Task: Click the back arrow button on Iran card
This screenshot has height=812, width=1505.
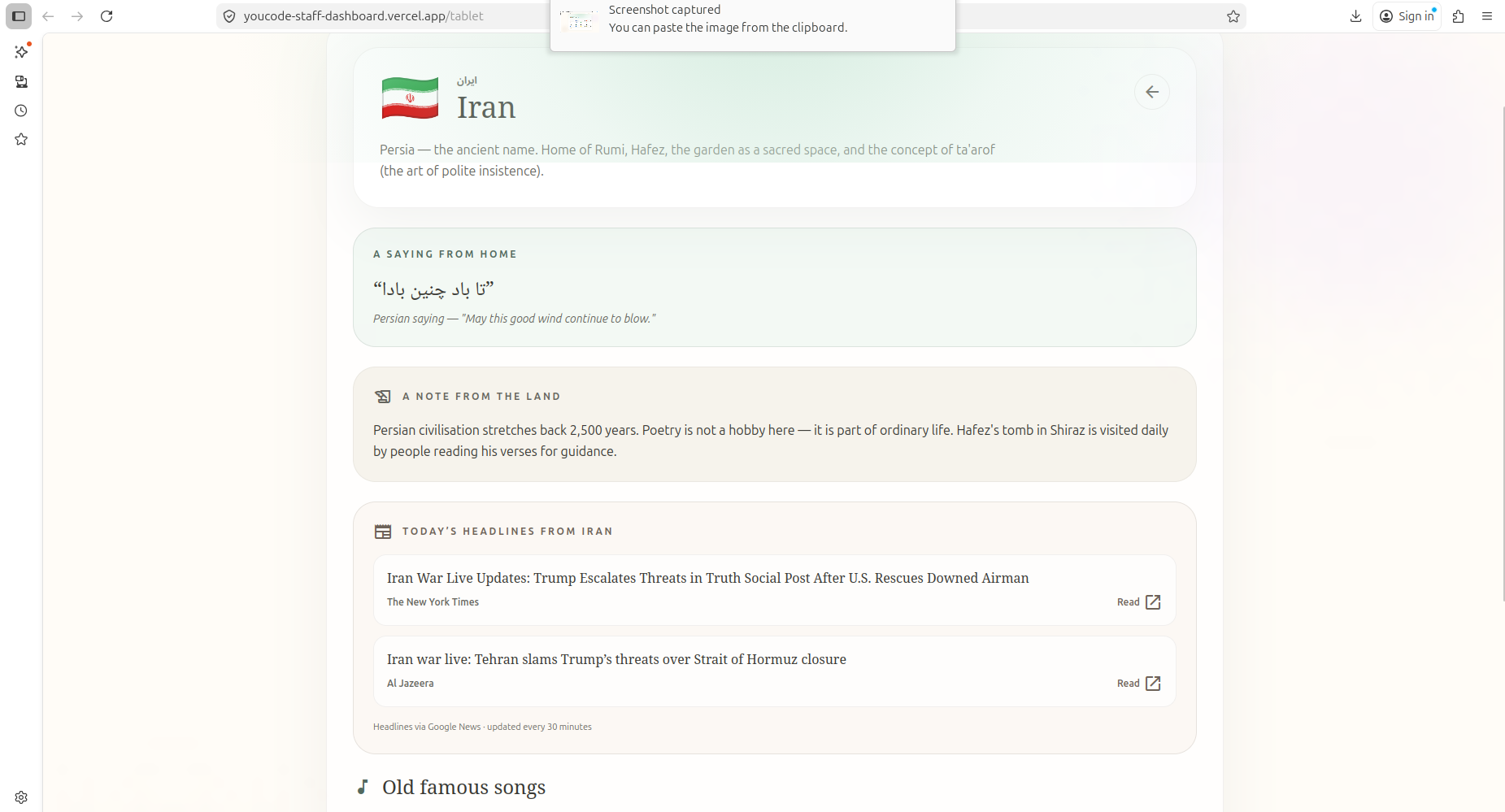Action: click(x=1152, y=92)
